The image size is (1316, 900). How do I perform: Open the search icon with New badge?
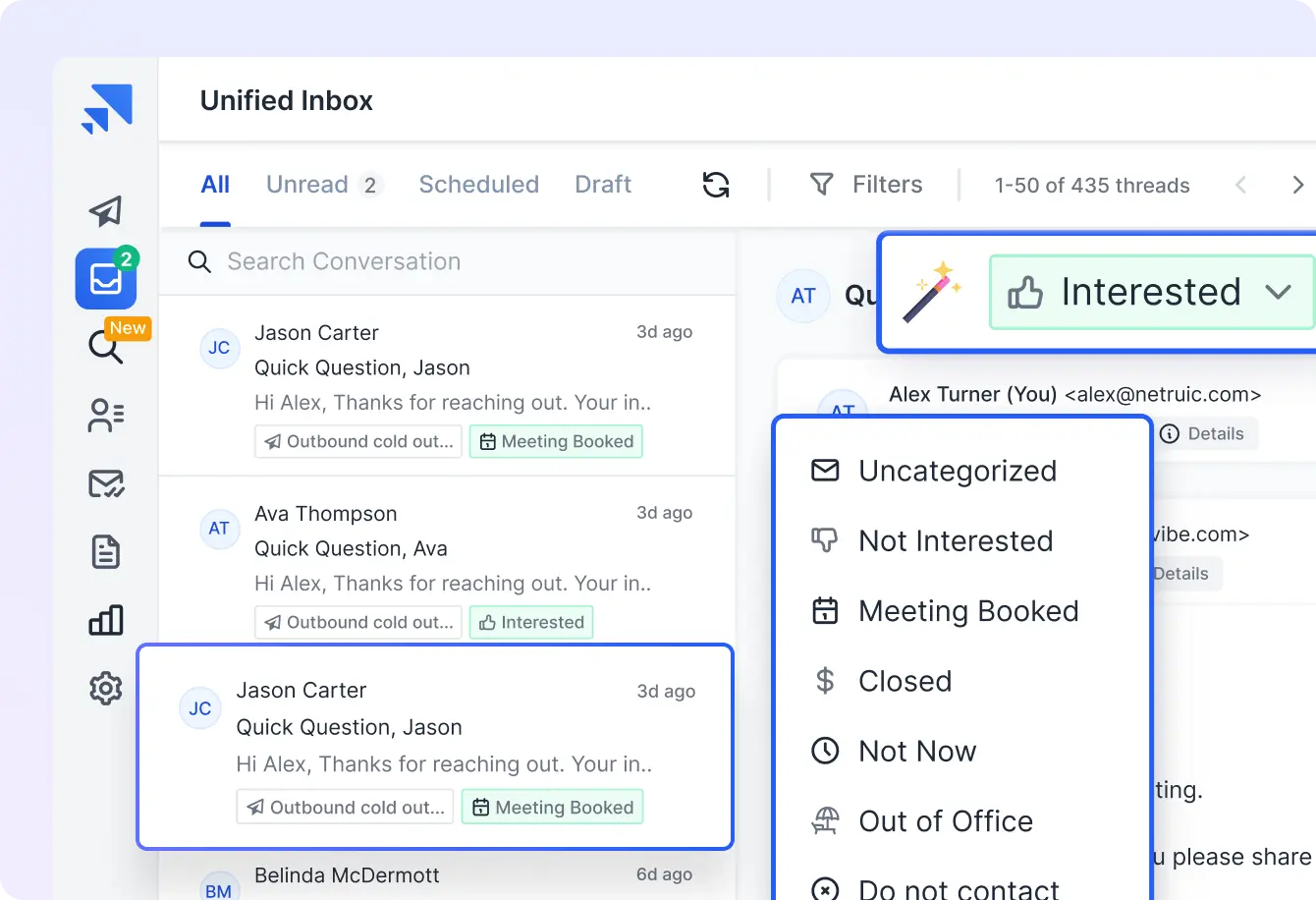[106, 347]
